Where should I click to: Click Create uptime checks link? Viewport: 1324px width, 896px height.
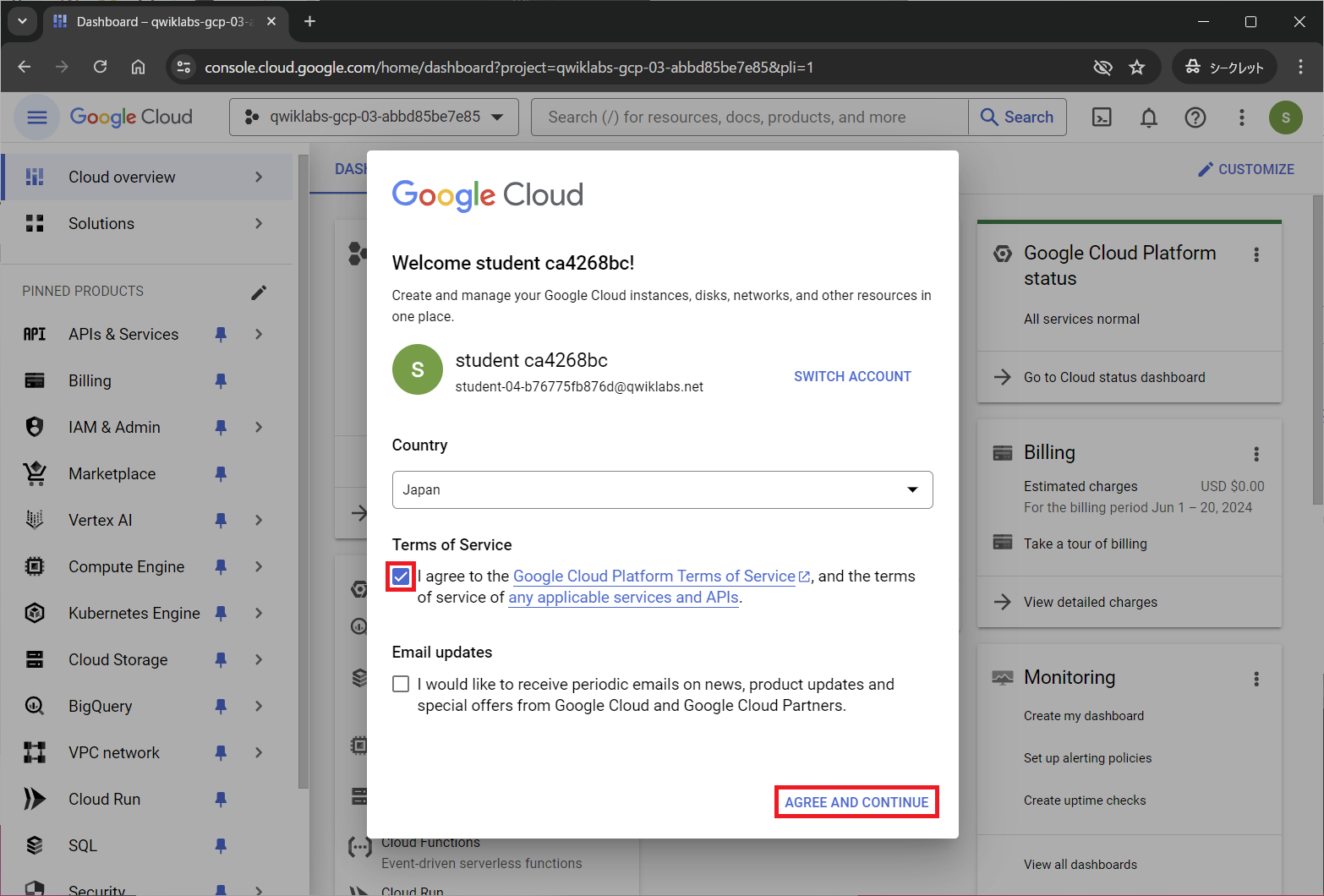click(x=1085, y=800)
